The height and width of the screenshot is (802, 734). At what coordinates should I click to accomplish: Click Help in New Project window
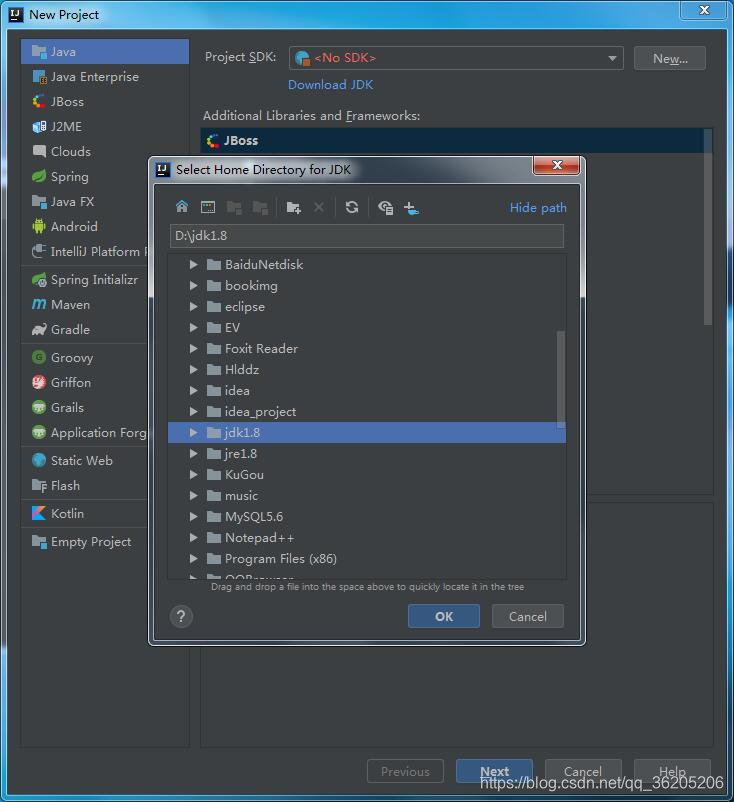pos(672,771)
